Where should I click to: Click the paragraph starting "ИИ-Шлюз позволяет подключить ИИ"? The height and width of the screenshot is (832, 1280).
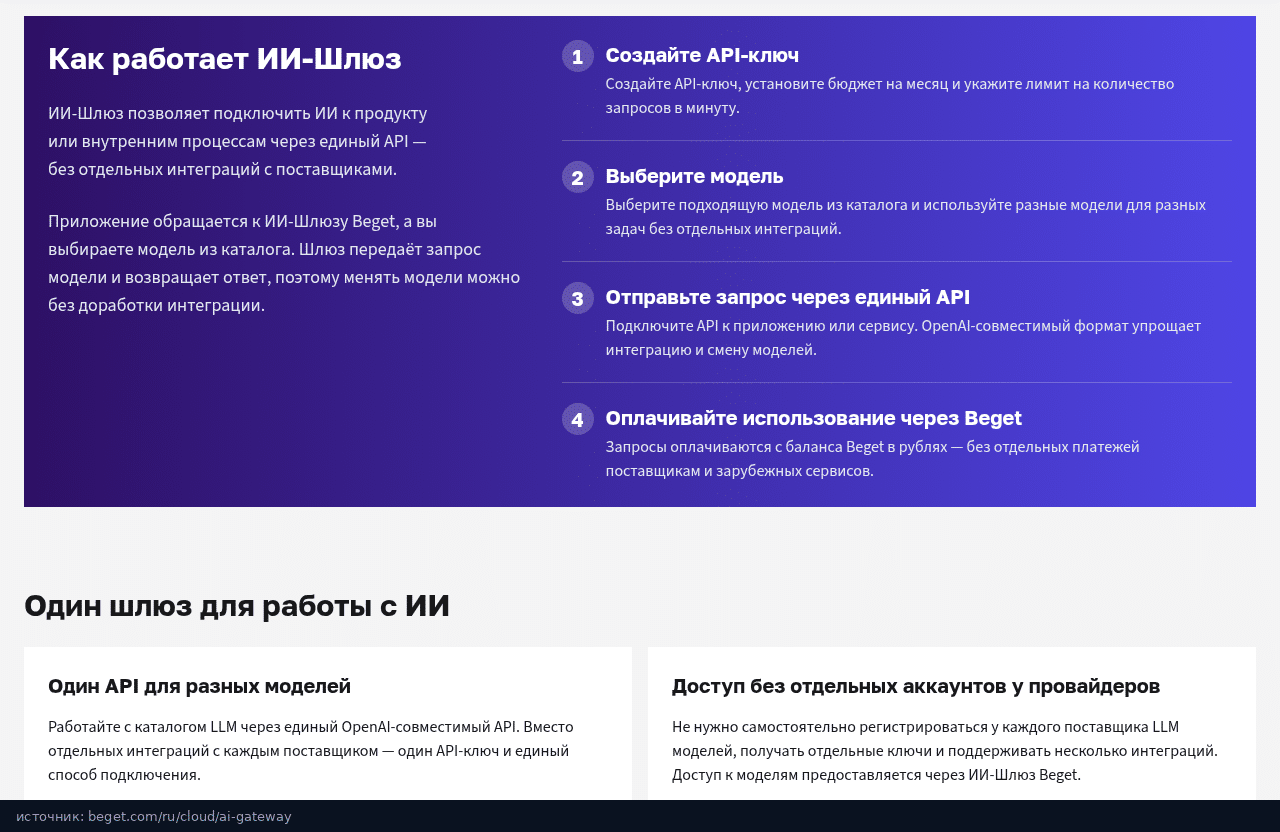pyautogui.click(x=238, y=141)
